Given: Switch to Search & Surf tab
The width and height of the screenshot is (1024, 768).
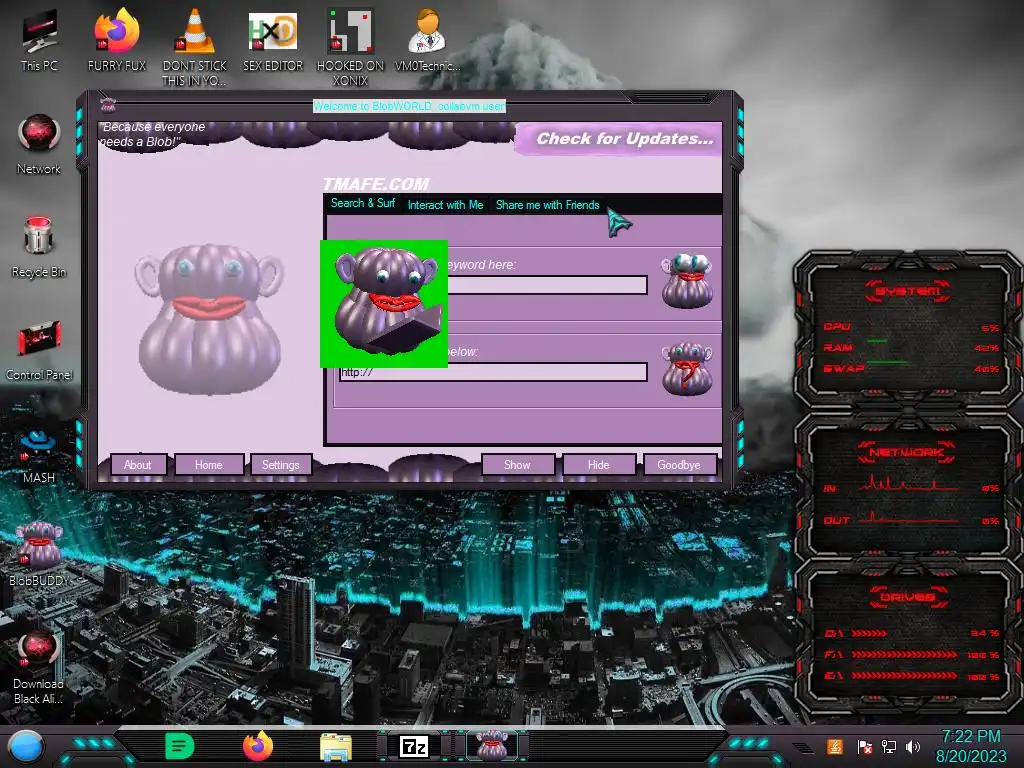Looking at the screenshot, I should click(x=362, y=203).
